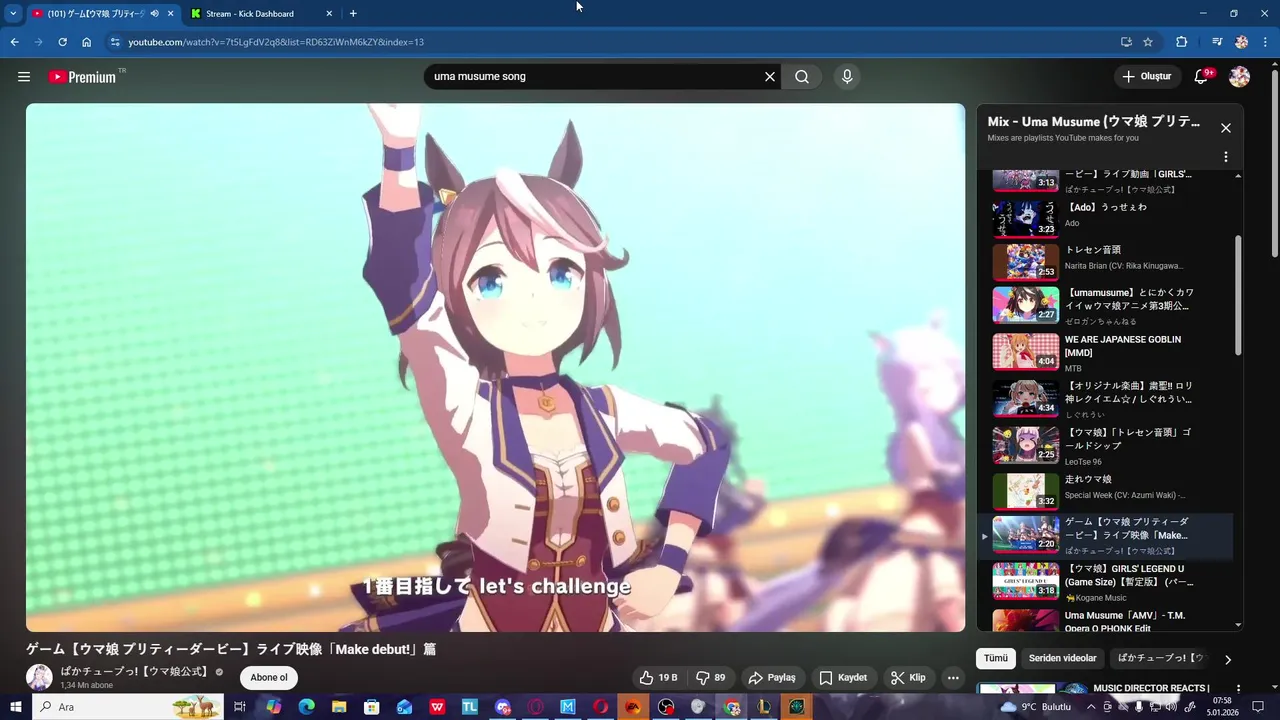Open channel avatar of ぱかチューブっ!
This screenshot has width=1280, height=720.
39,677
